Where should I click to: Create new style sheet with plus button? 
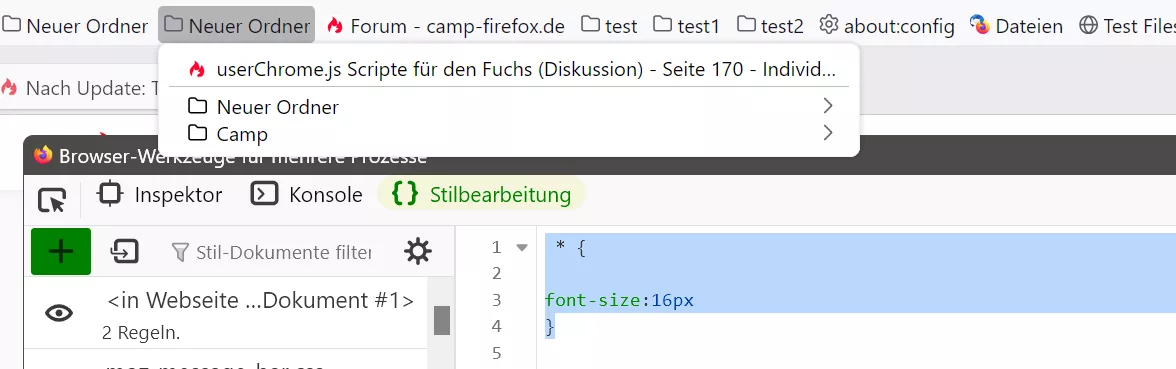61,251
